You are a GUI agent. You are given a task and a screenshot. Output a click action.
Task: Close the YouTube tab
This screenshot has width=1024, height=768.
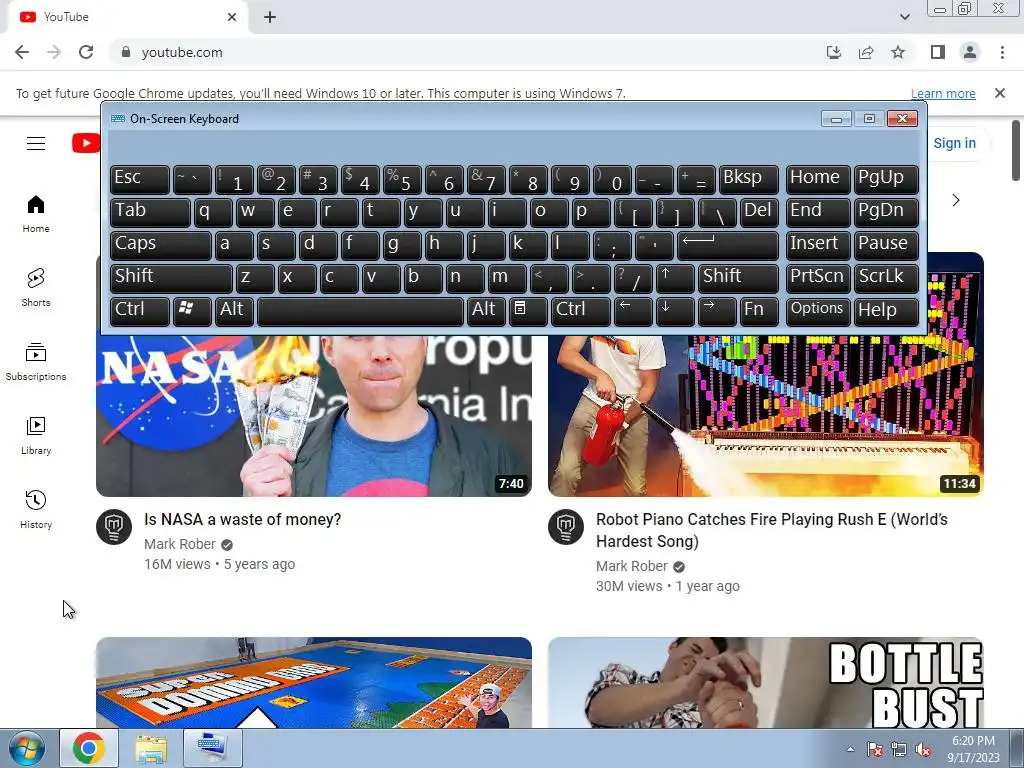(232, 17)
